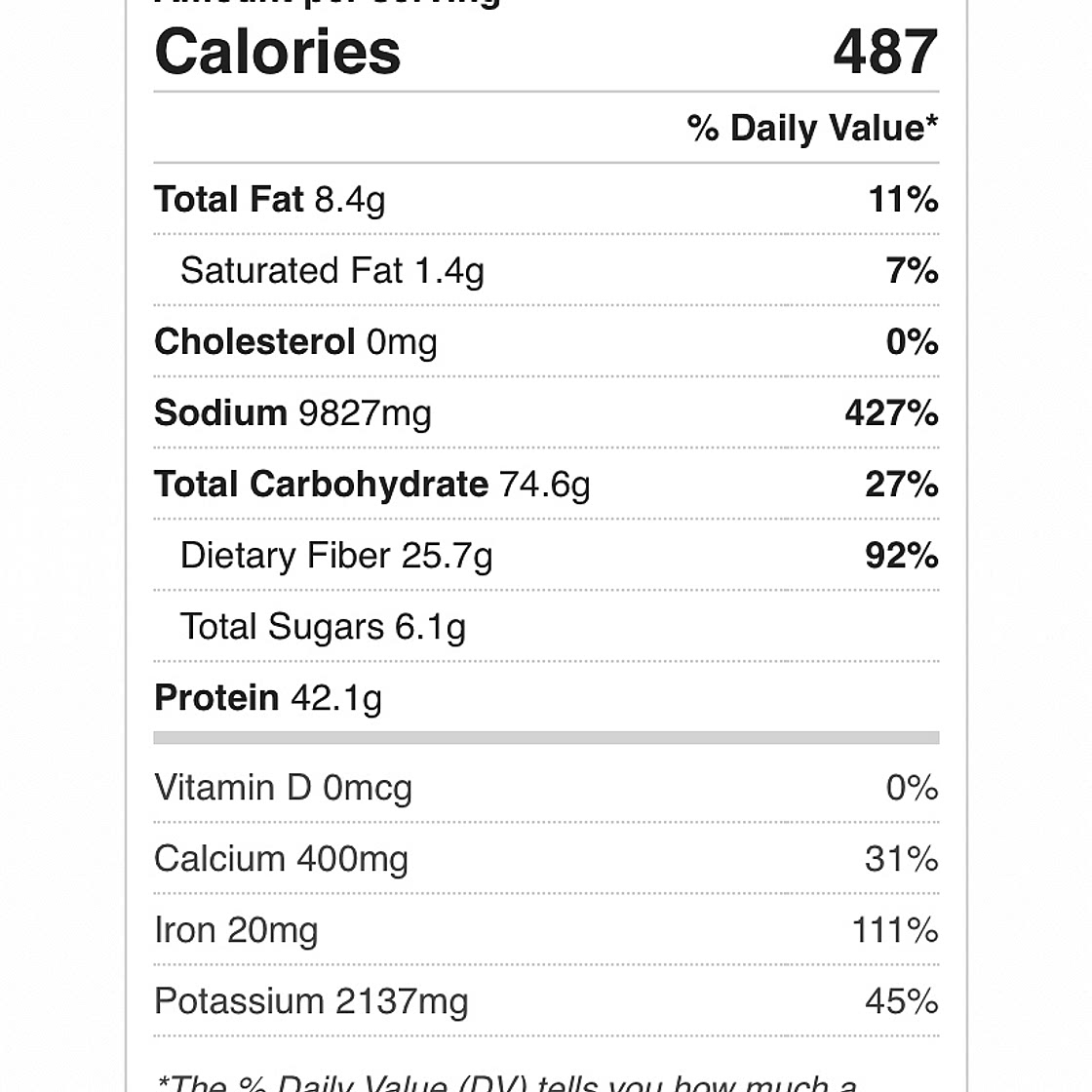The image size is (1092, 1092).
Task: Click the 7% Saturated Fat value
Action: tap(912, 271)
